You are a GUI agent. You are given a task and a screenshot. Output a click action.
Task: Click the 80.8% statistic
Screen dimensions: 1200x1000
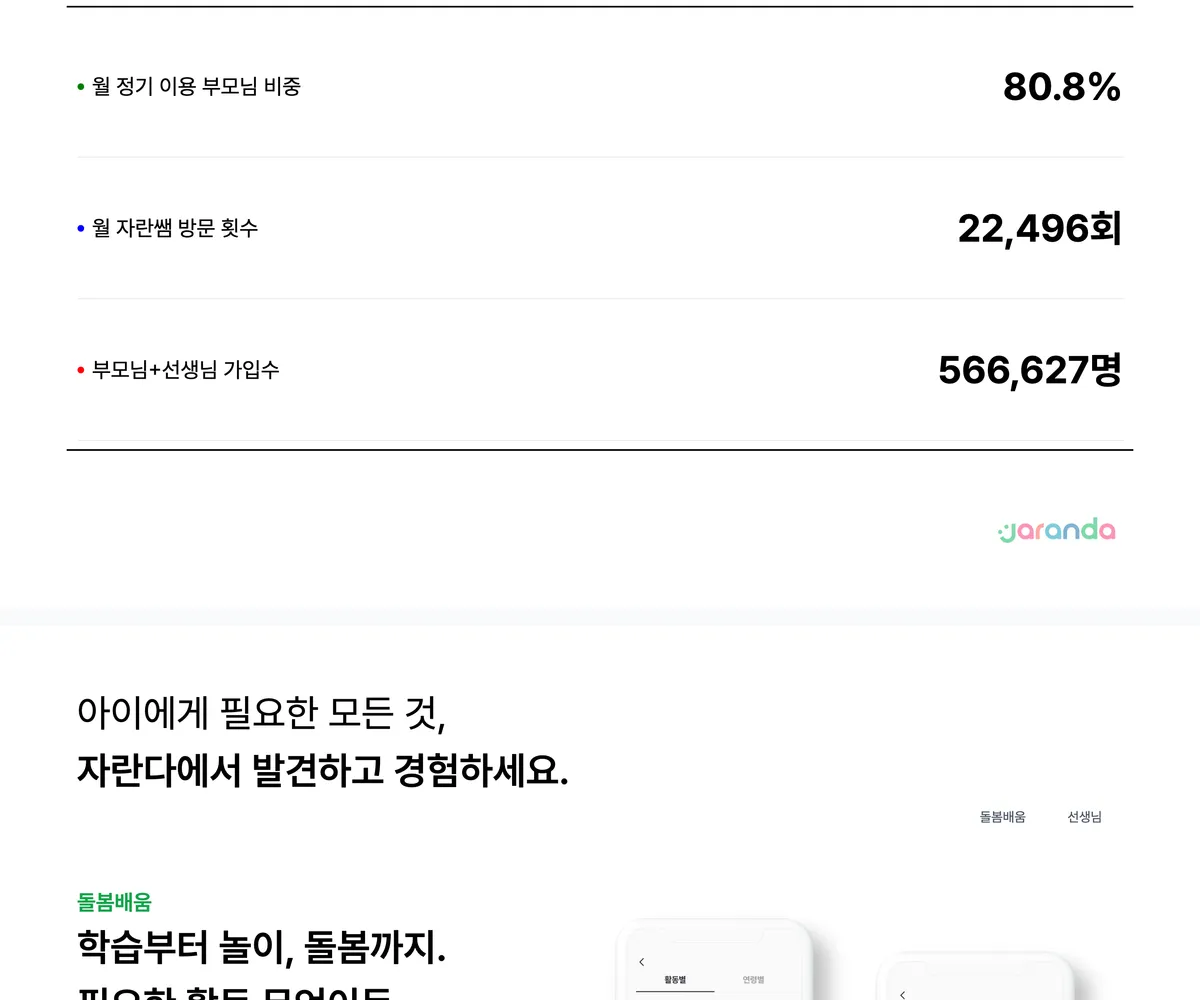point(1062,87)
